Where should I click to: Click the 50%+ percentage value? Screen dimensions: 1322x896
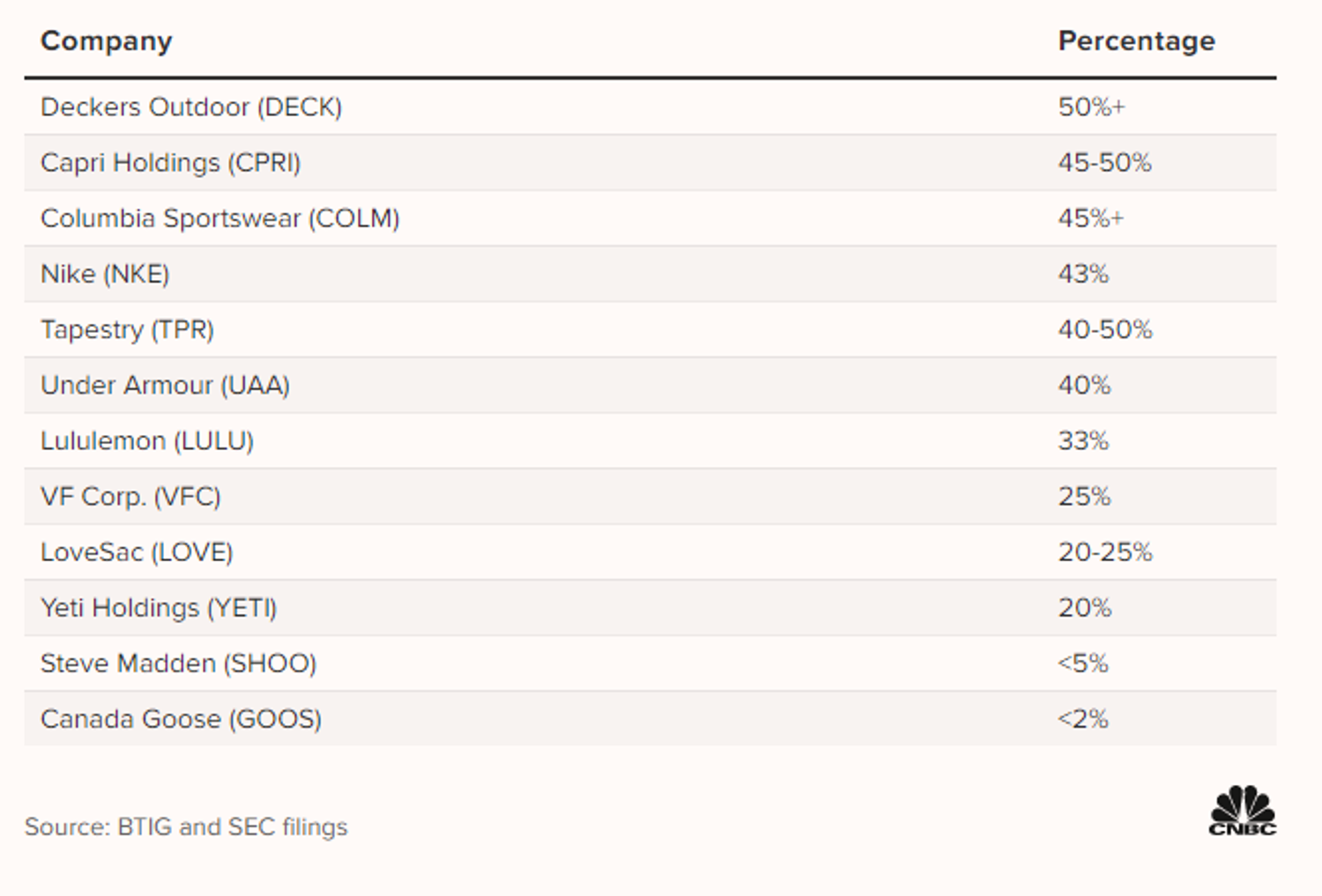1091,107
